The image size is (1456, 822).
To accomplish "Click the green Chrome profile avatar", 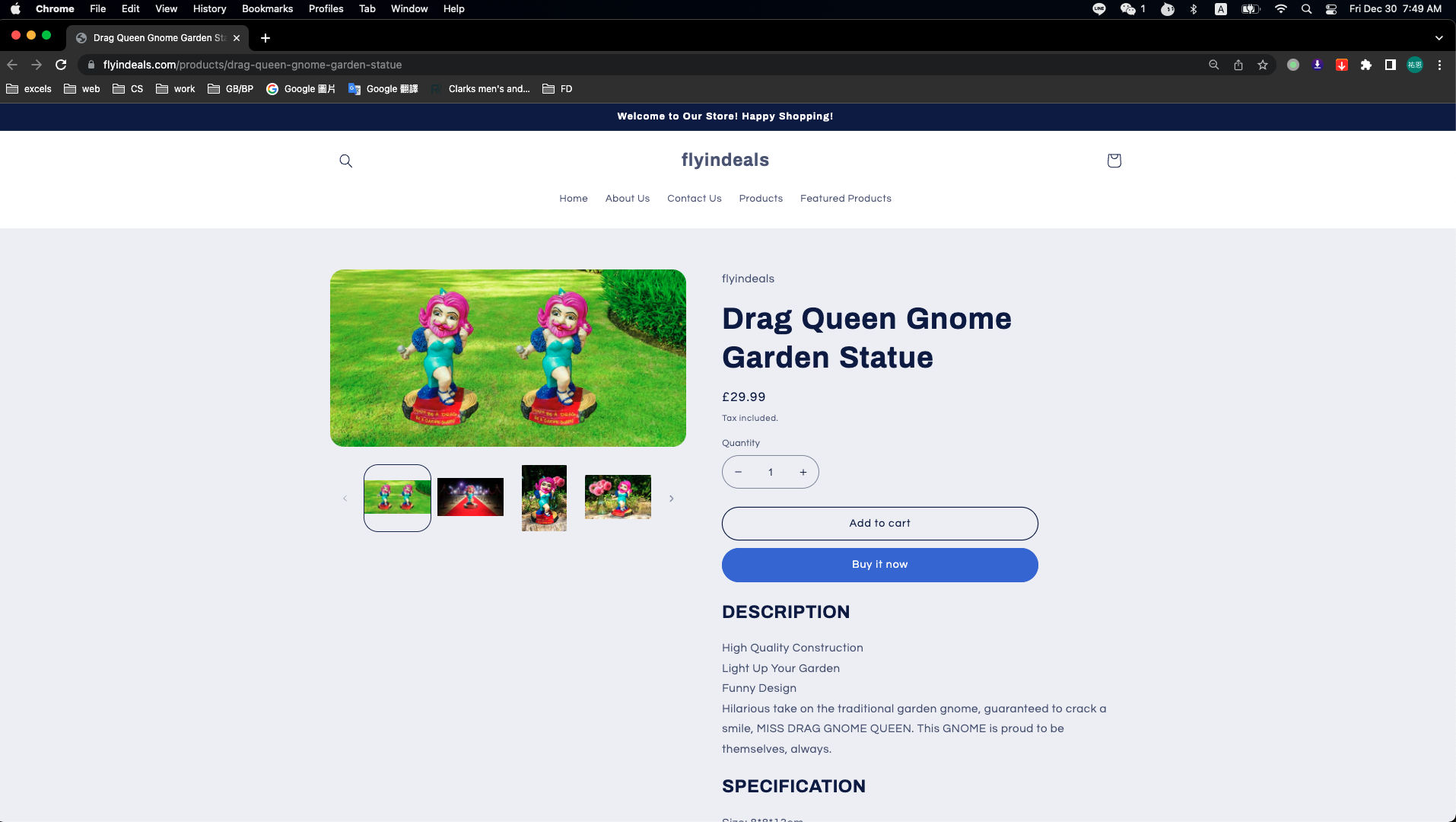I will (1415, 65).
